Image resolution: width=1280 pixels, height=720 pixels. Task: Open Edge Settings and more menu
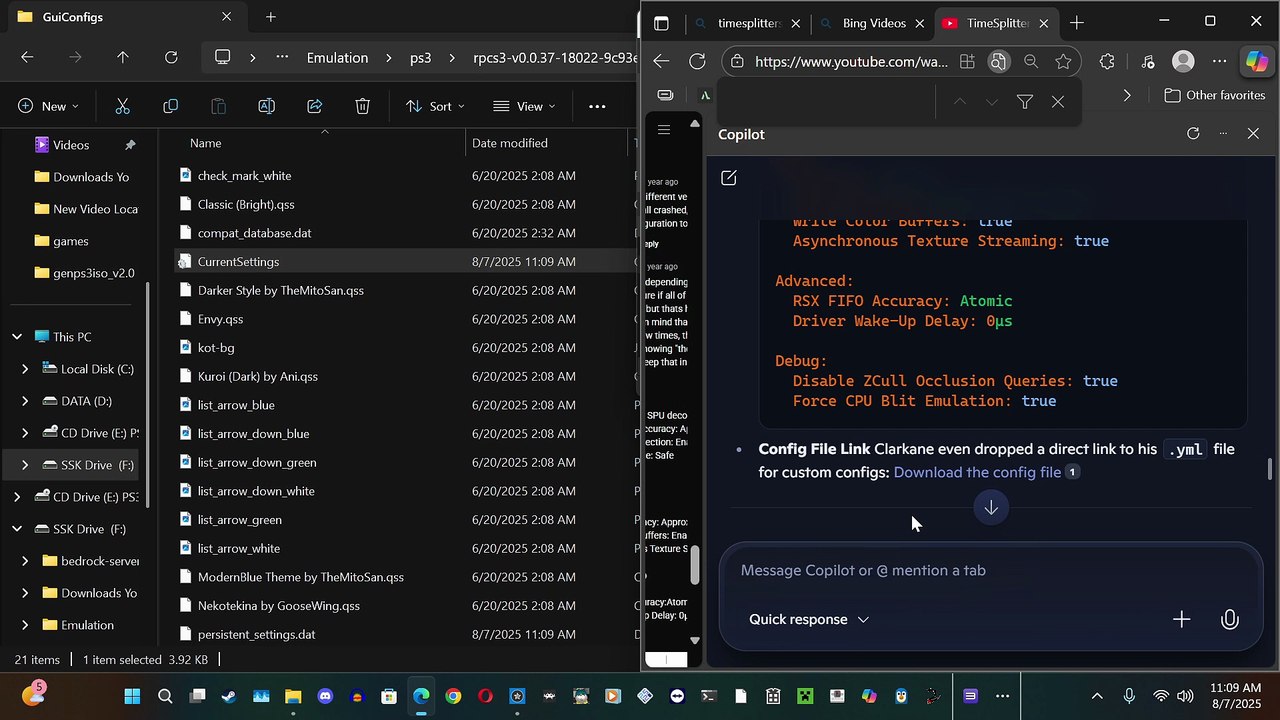click(1219, 62)
